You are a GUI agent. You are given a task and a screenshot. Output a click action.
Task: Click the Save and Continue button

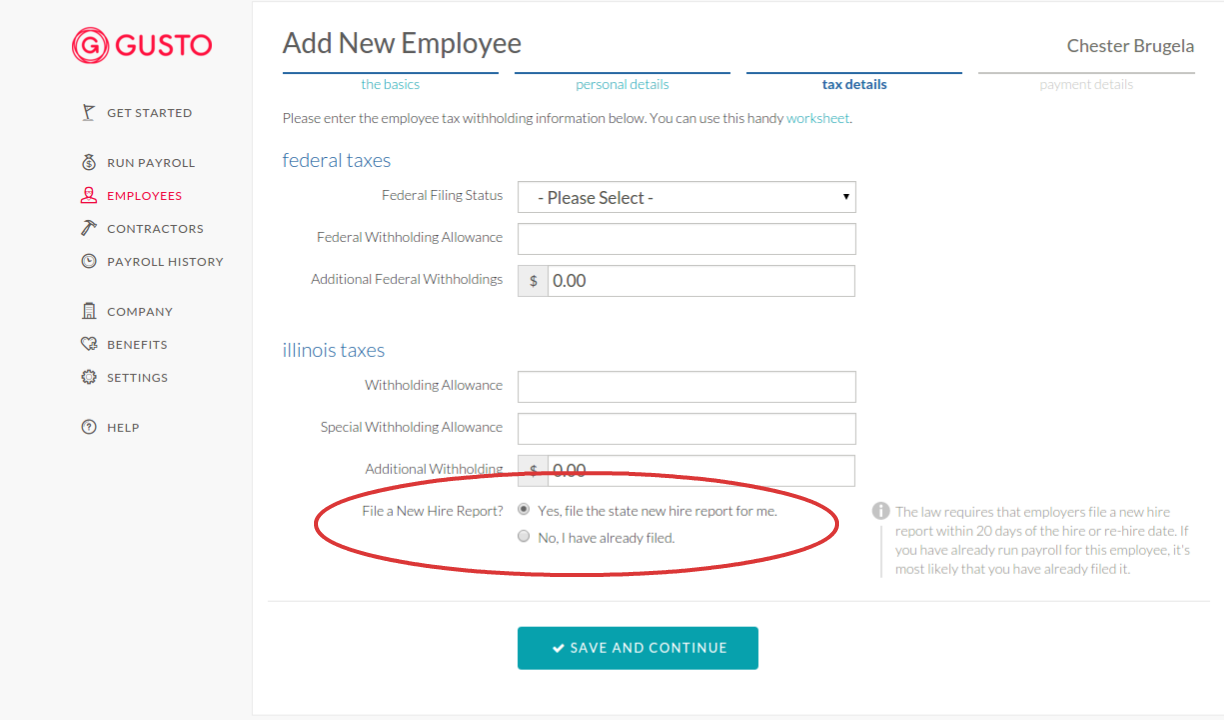pyautogui.click(x=638, y=648)
